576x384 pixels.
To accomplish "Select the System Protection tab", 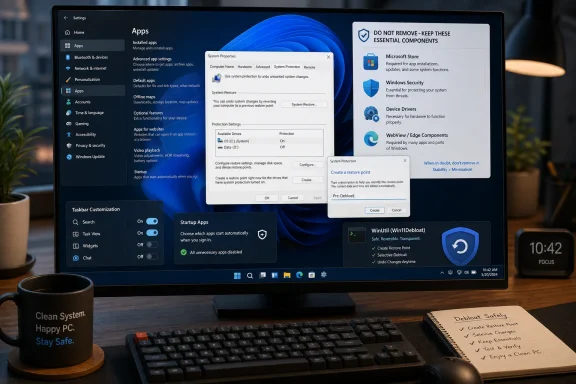I will [x=287, y=67].
